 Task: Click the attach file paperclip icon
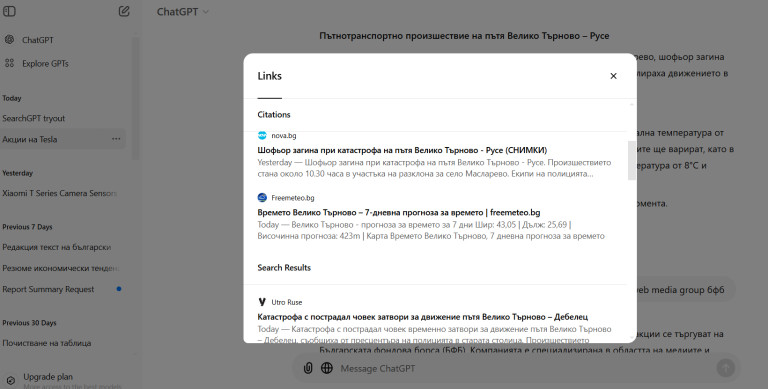[x=308, y=368]
